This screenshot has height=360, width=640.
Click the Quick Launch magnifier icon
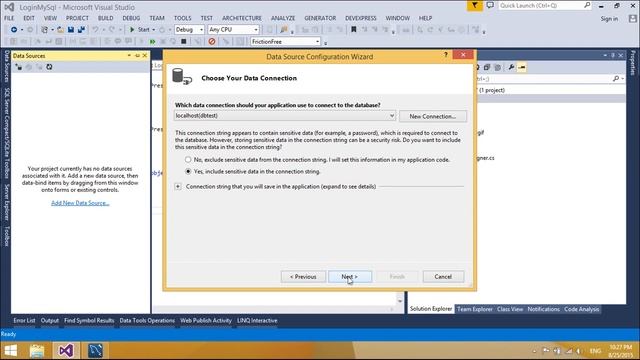pos(587,5)
